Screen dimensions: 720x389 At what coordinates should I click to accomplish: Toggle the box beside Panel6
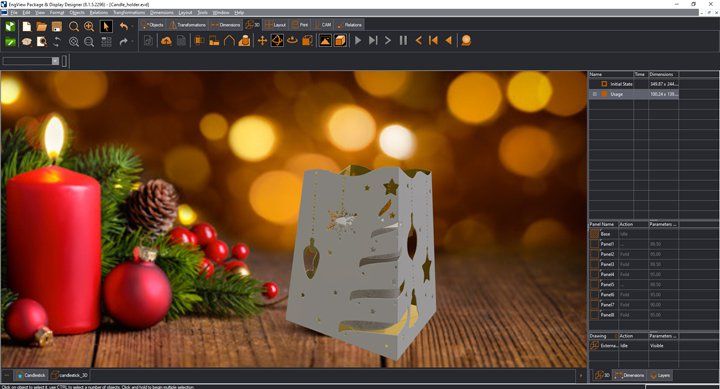click(x=595, y=294)
